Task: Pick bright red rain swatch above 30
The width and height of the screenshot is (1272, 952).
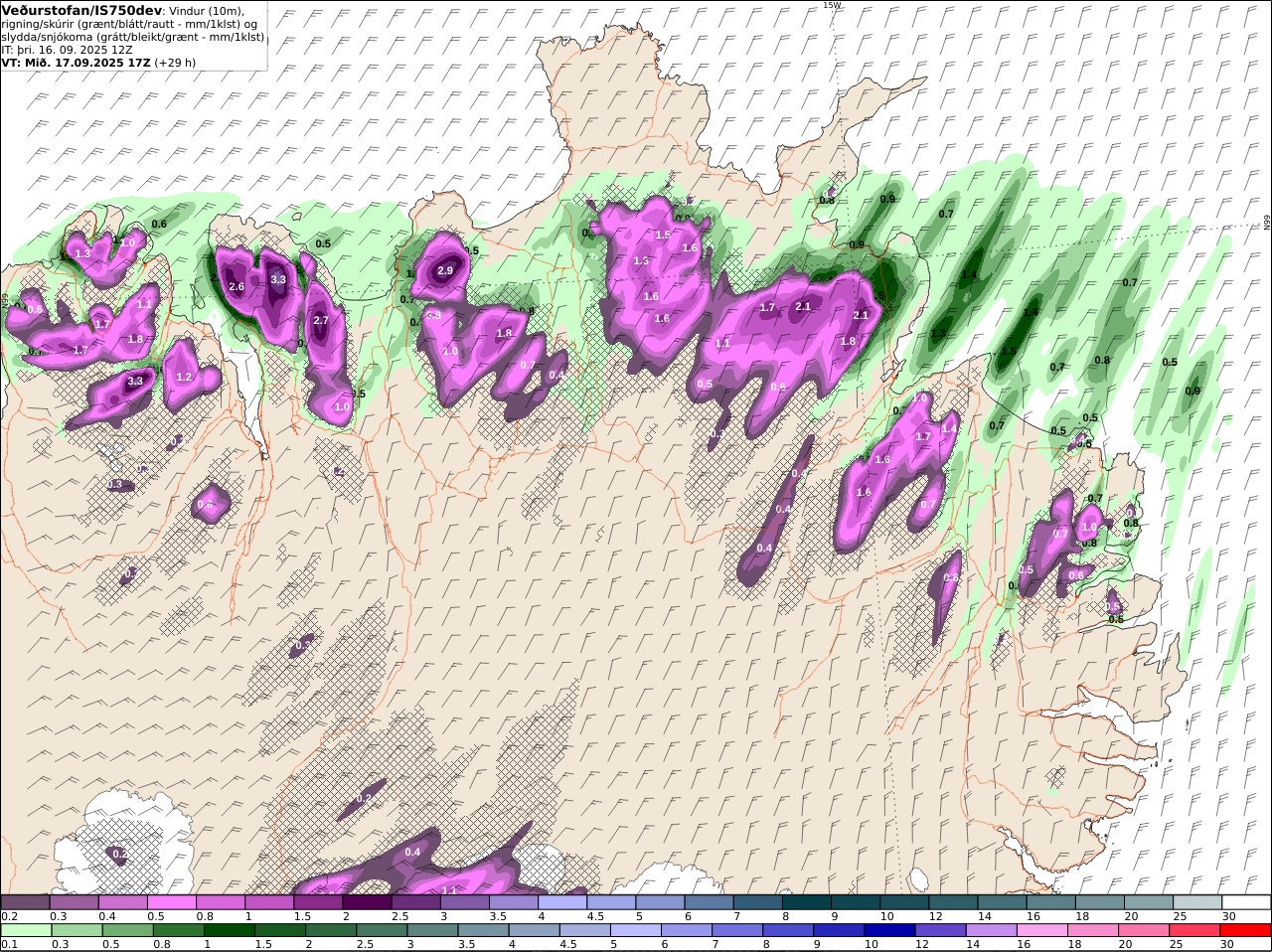Action: [x=1247, y=930]
